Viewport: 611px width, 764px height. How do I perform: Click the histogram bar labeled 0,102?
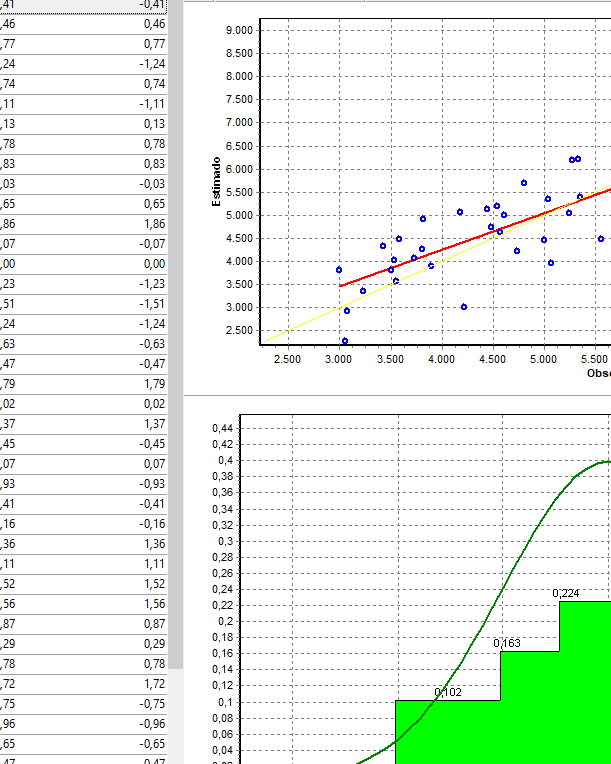pos(447,730)
